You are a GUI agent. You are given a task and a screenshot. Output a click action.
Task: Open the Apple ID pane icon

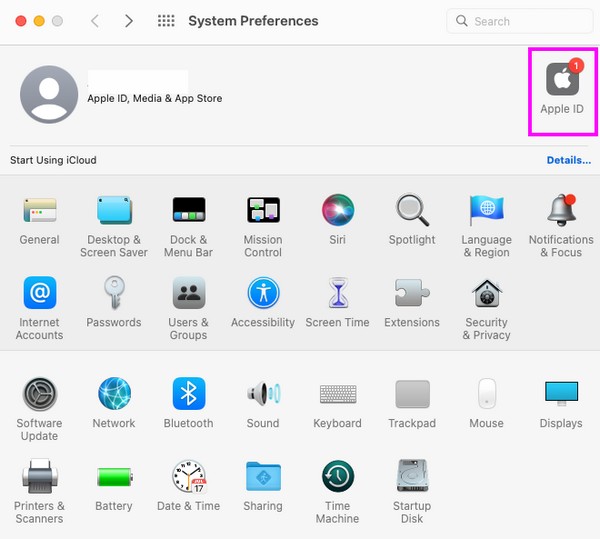pyautogui.click(x=562, y=79)
